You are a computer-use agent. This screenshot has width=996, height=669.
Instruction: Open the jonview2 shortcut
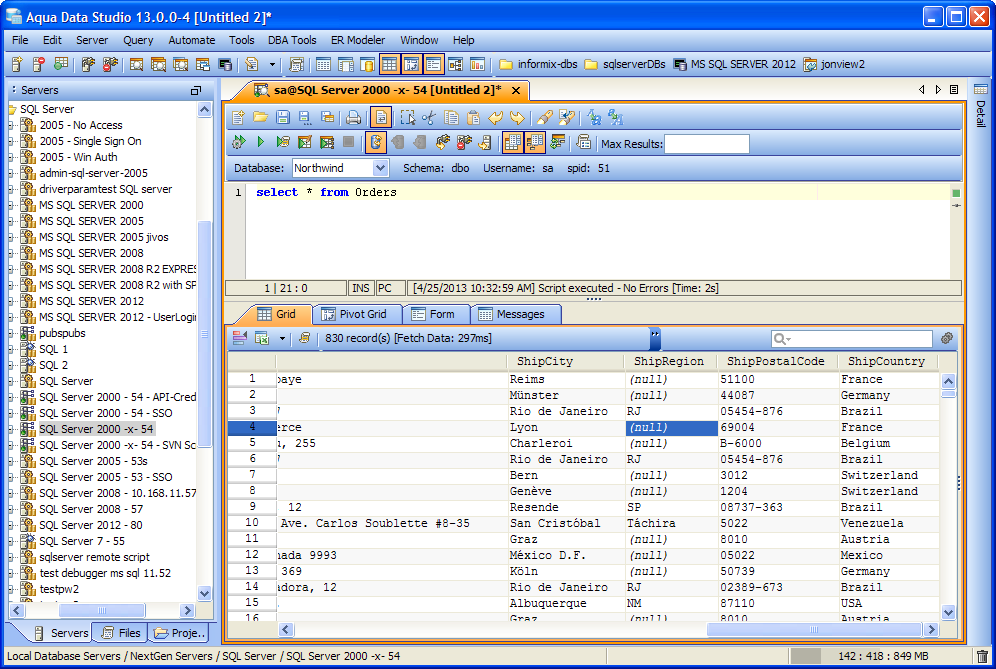click(834, 64)
